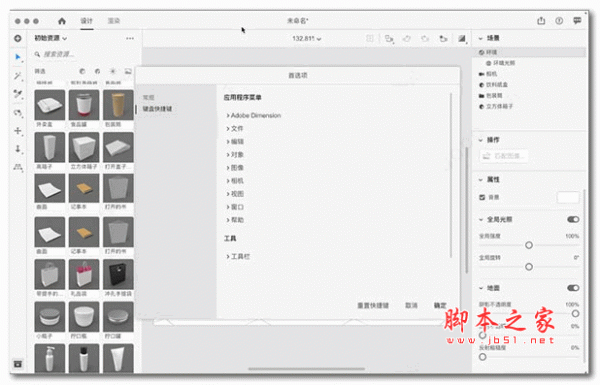This screenshot has width=600, height=385.
Task: Click the content panel icon at the toolbar bottom
Action: (x=18, y=364)
